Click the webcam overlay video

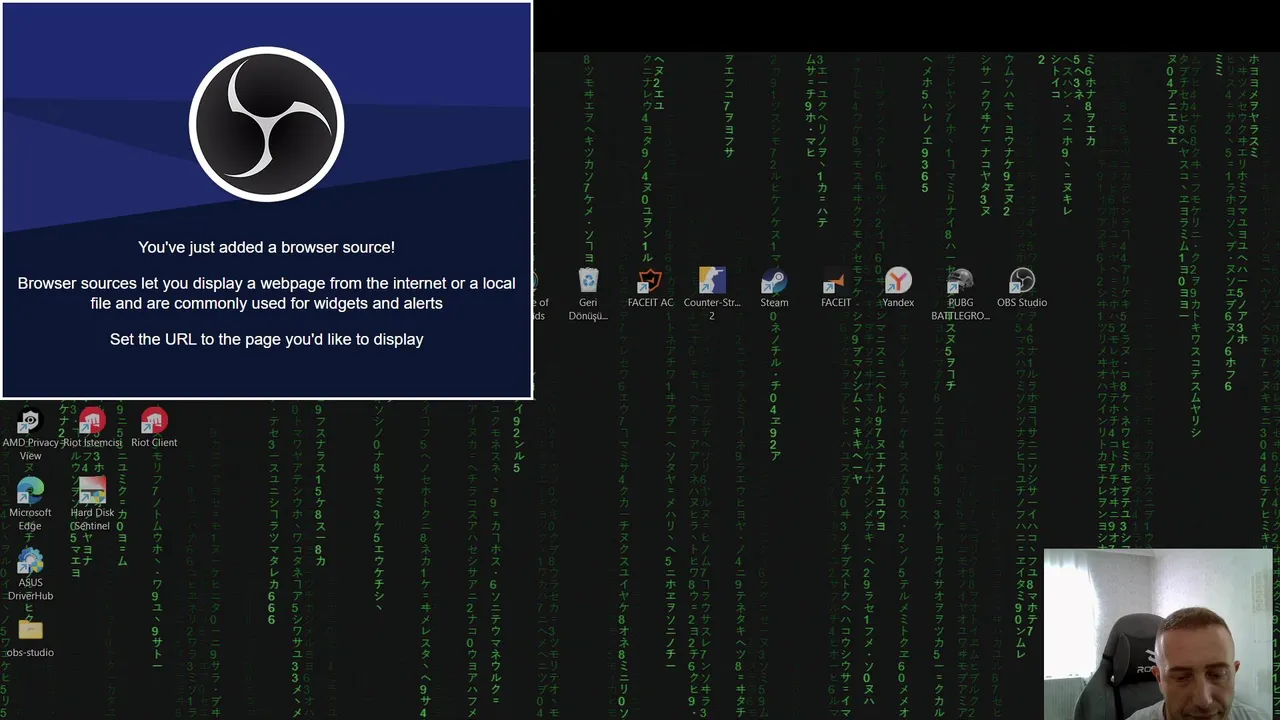click(1157, 634)
